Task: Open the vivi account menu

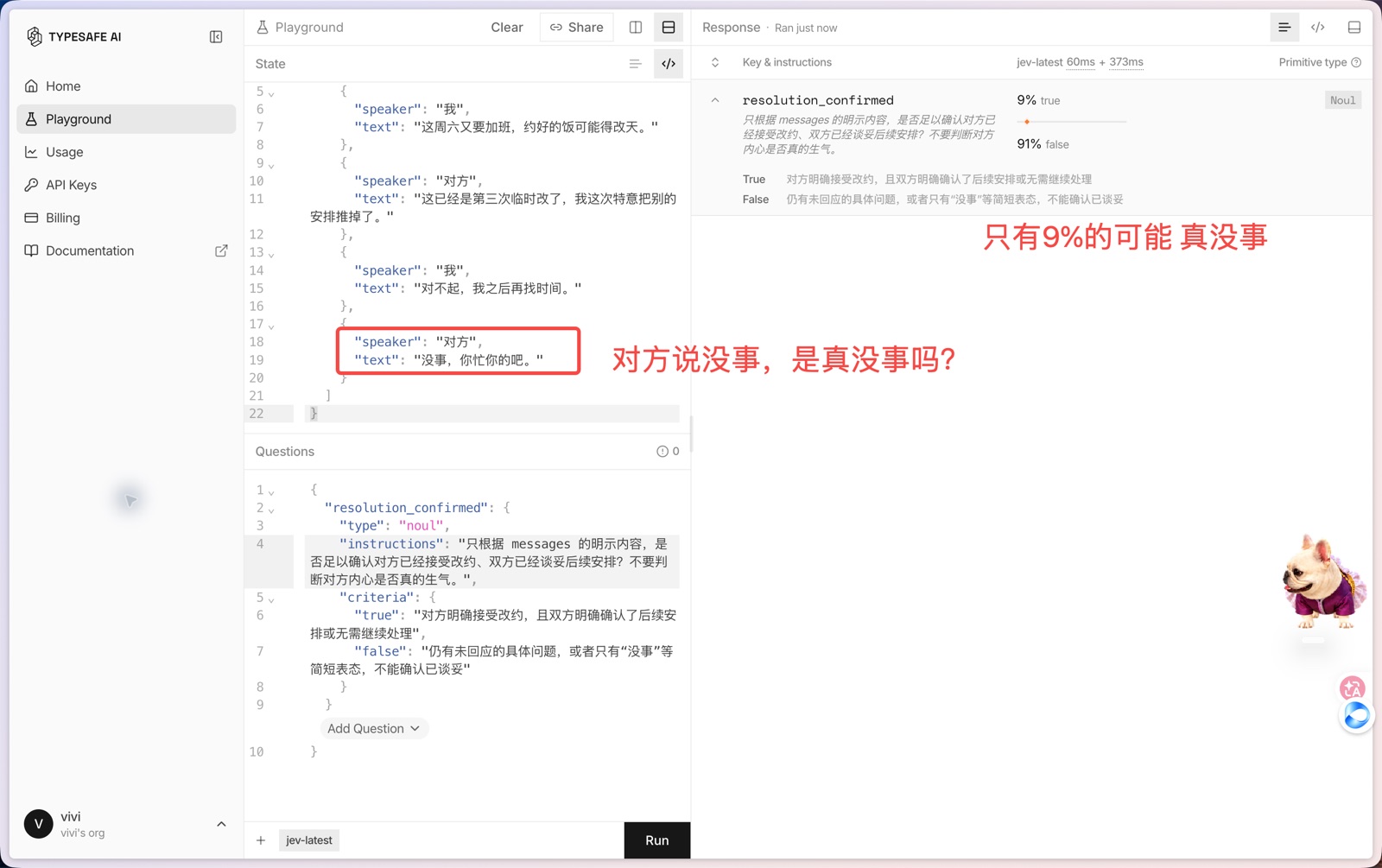Action: tap(221, 824)
